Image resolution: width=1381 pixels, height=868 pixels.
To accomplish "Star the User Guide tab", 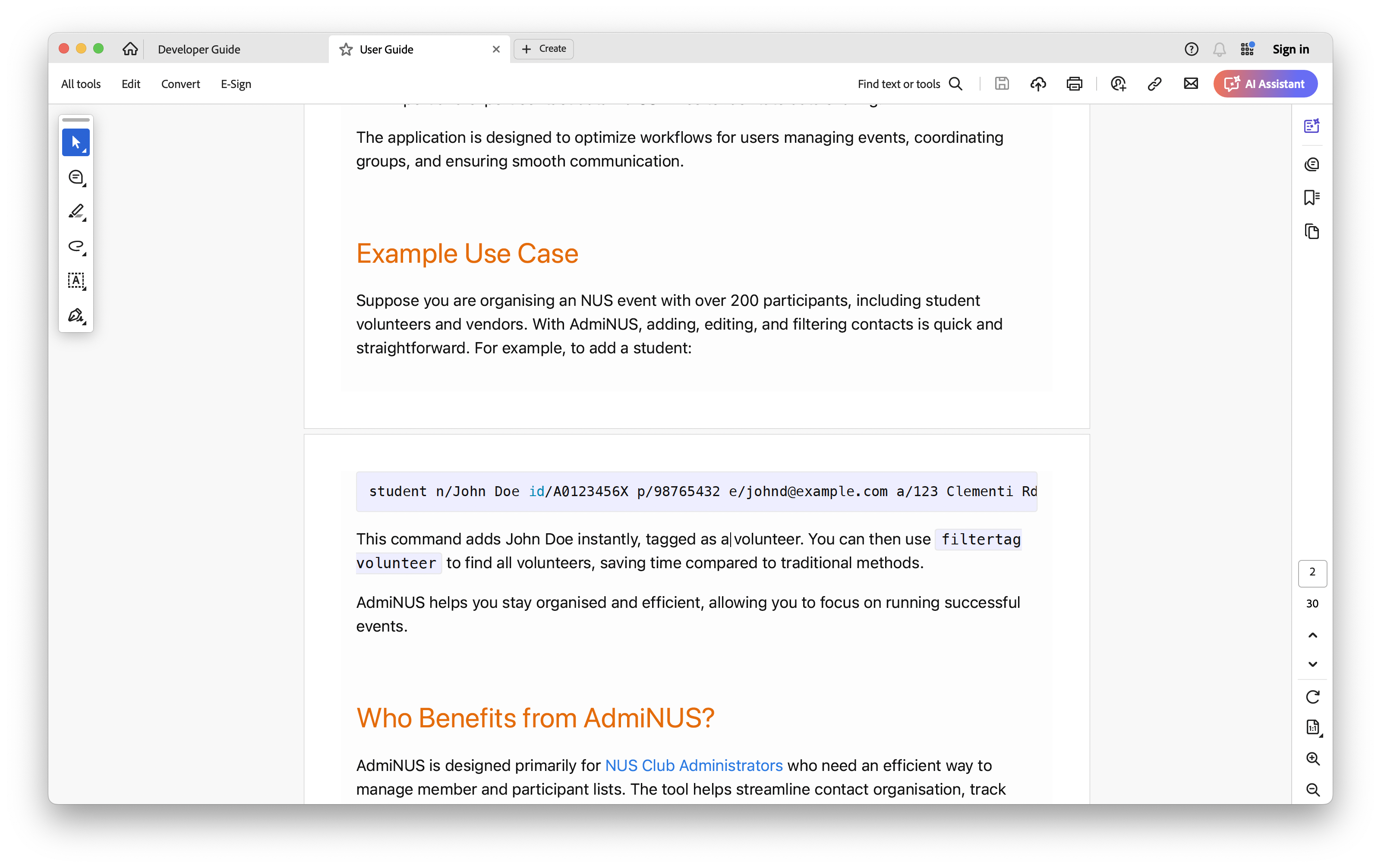I will (x=346, y=49).
